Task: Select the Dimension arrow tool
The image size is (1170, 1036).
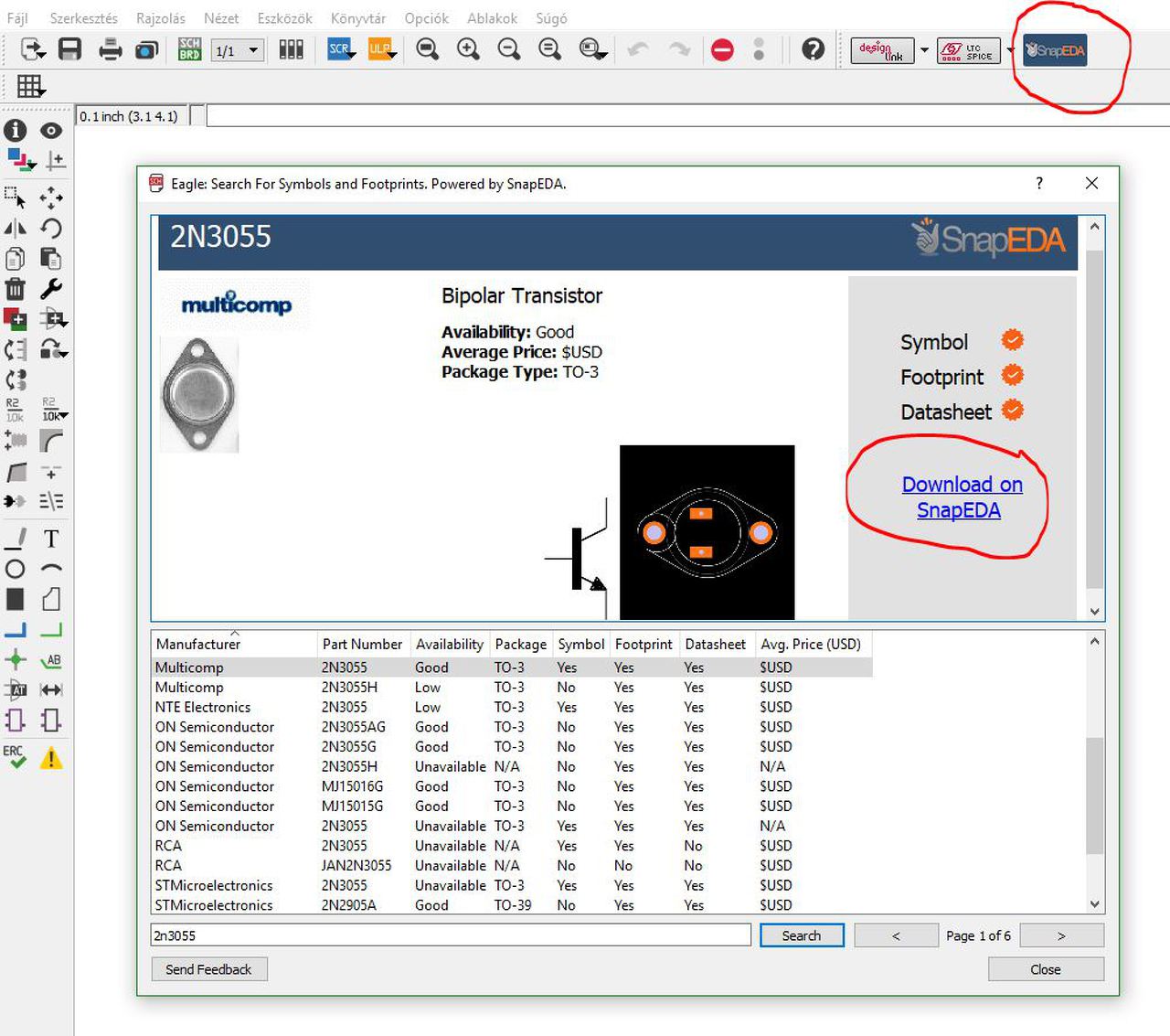Action: [51, 690]
